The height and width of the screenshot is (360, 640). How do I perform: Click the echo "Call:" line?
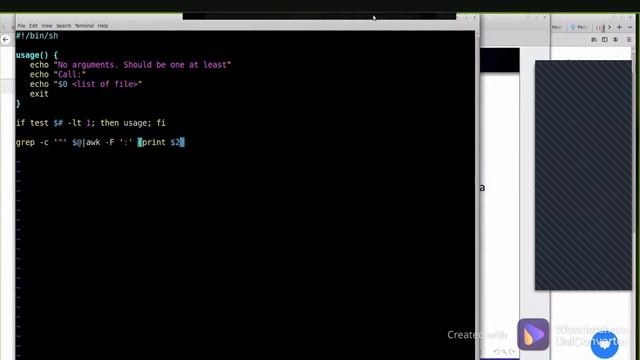pyautogui.click(x=58, y=75)
